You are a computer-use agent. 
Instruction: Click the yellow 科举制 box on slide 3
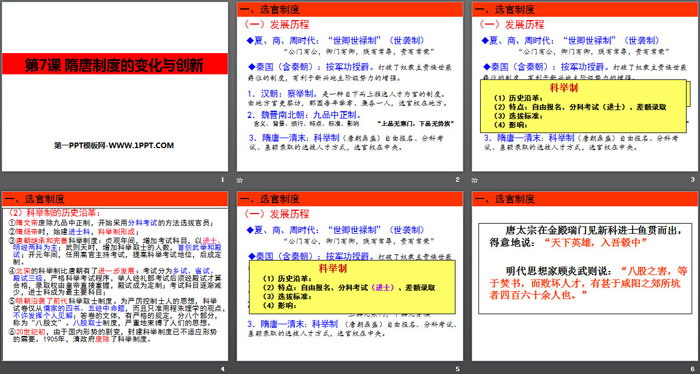[583, 106]
